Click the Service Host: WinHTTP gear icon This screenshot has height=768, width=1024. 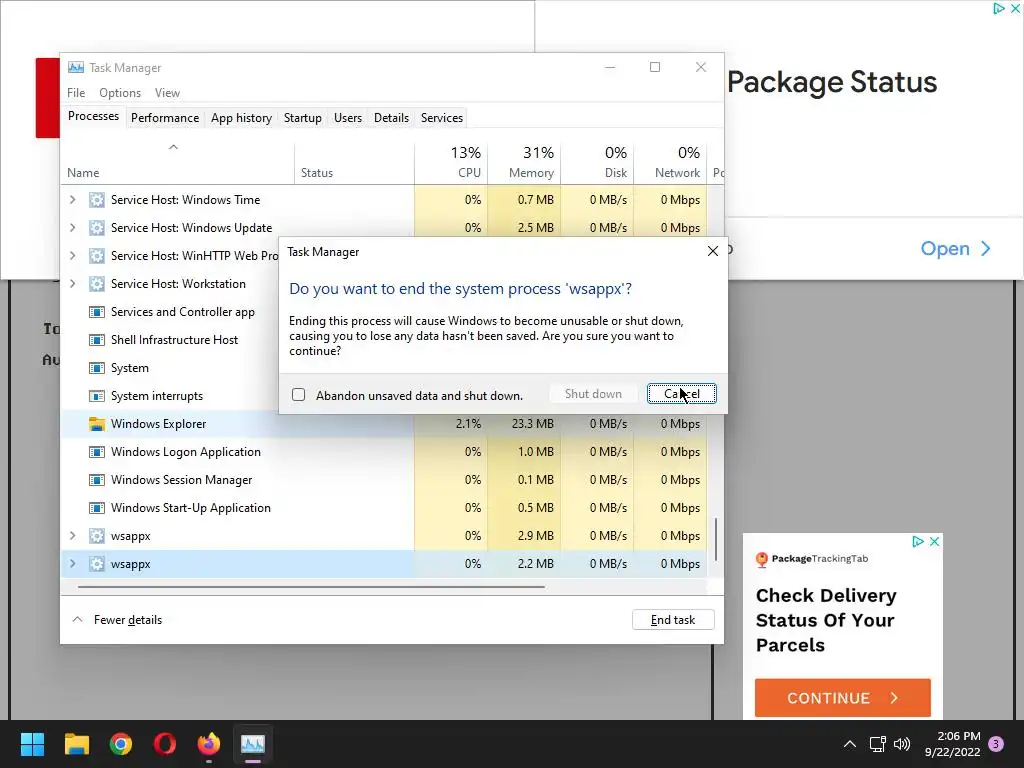[97, 256]
